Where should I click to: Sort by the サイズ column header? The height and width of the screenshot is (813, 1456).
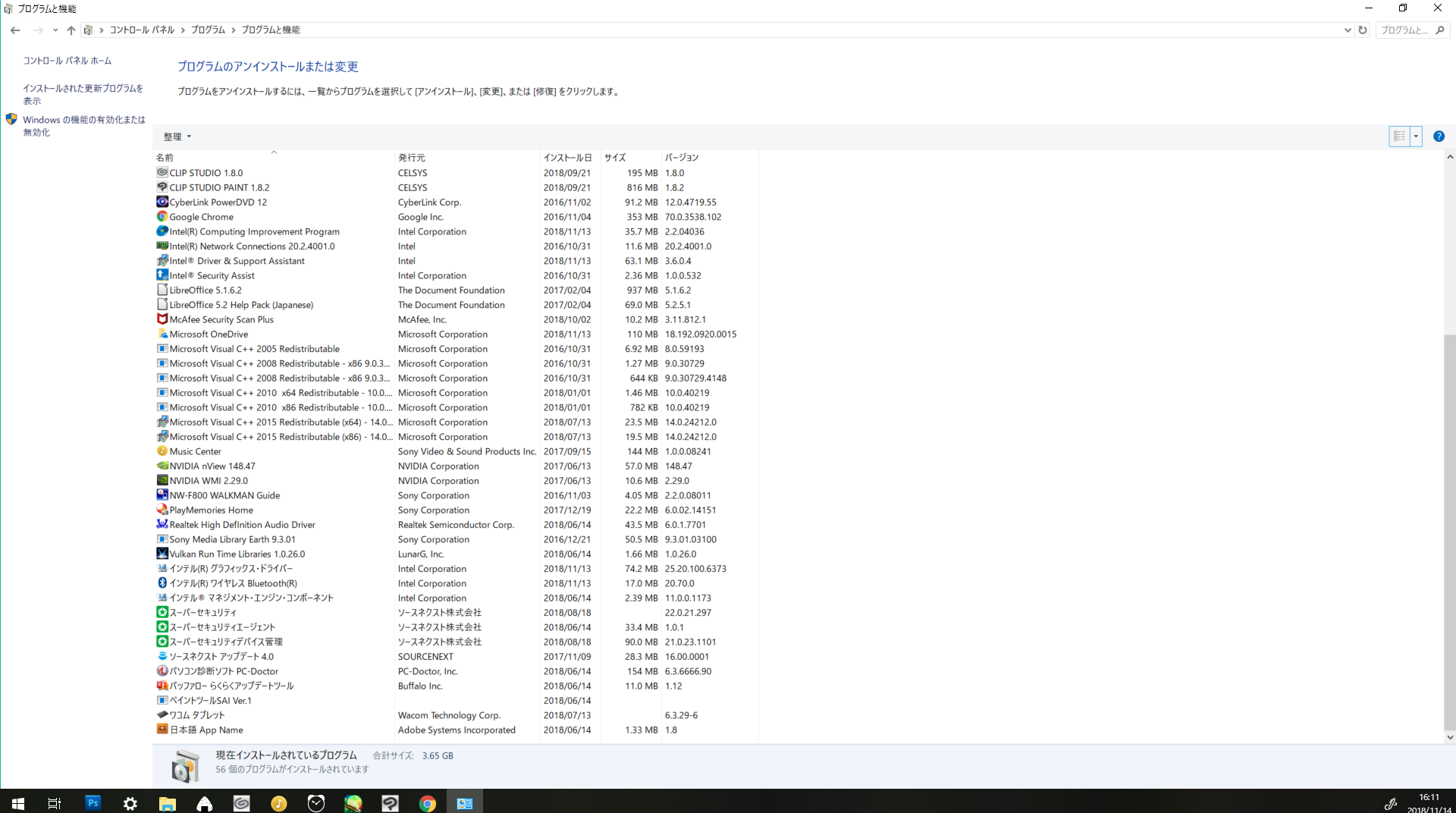tap(631, 158)
